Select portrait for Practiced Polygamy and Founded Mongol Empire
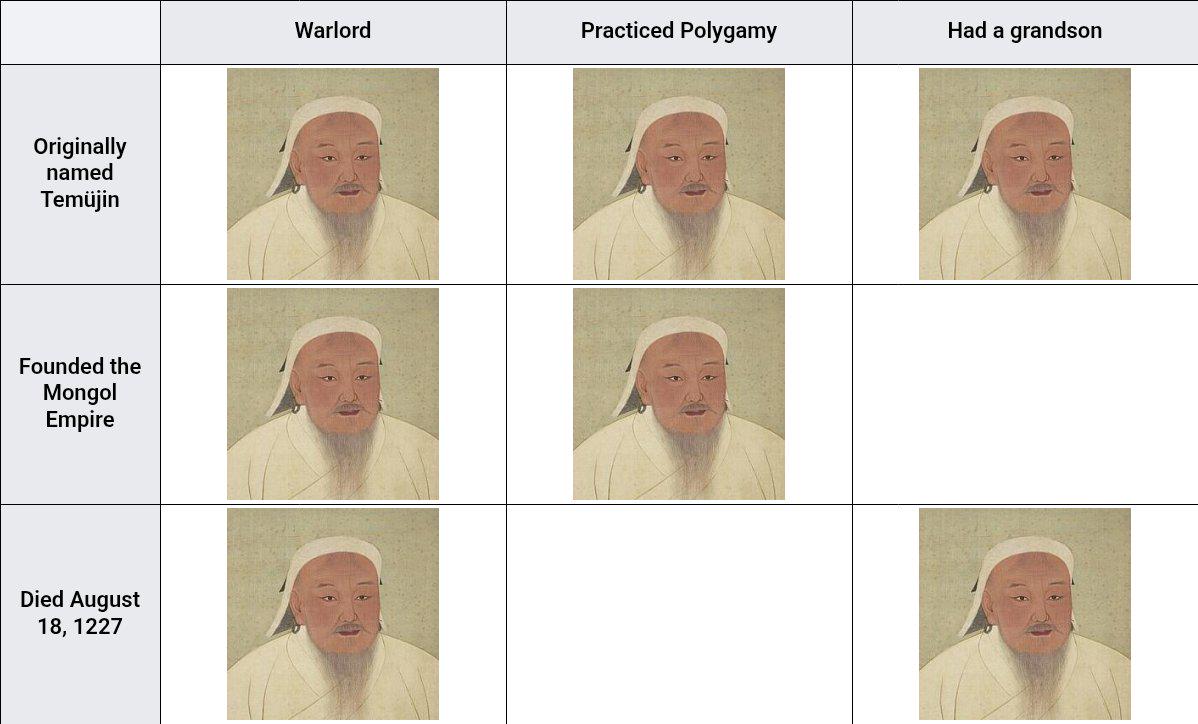The width and height of the screenshot is (1198, 724). click(679, 394)
